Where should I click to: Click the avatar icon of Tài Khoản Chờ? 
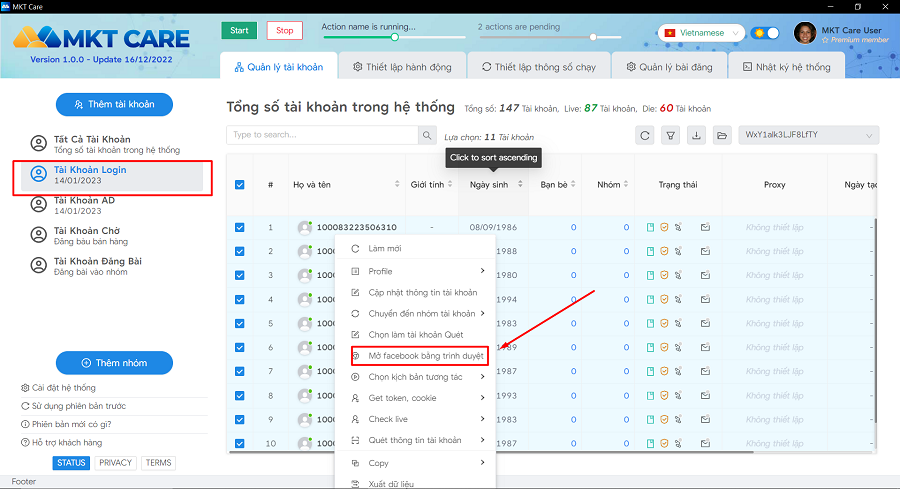pyautogui.click(x=38, y=235)
